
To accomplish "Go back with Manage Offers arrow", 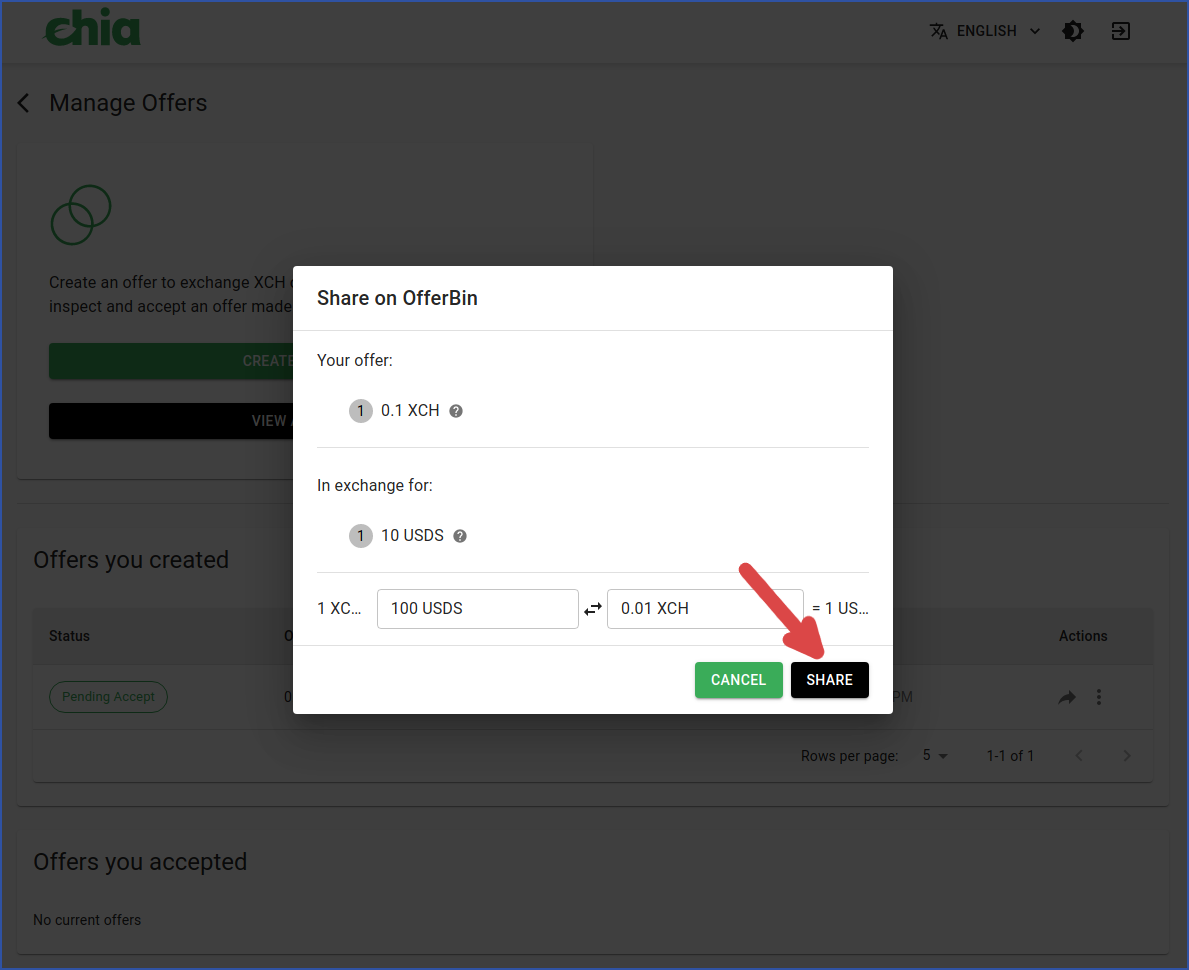I will (x=24, y=103).
